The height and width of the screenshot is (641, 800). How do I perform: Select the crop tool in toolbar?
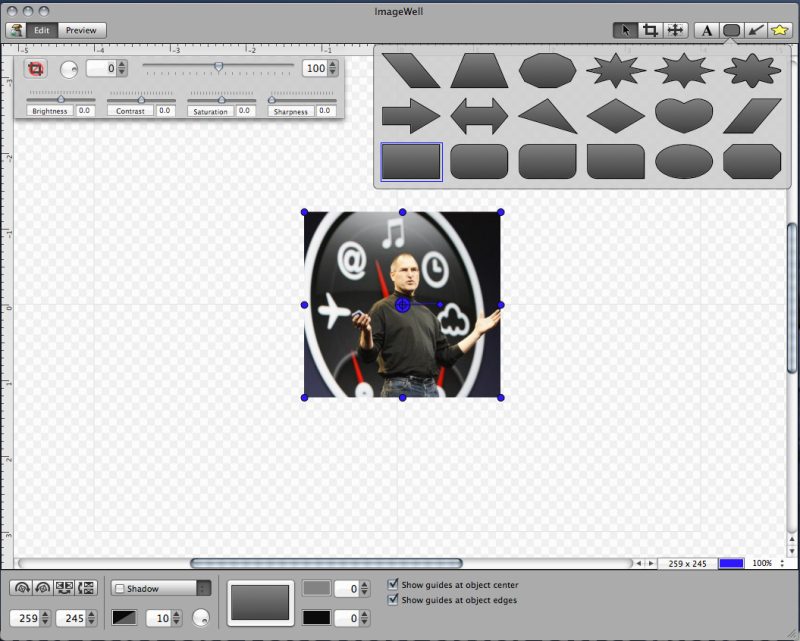[x=649, y=30]
